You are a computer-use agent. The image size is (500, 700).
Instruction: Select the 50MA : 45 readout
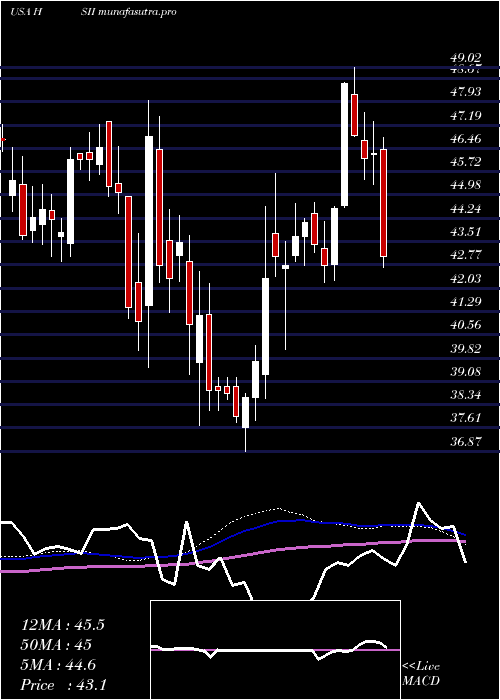click(x=56, y=645)
